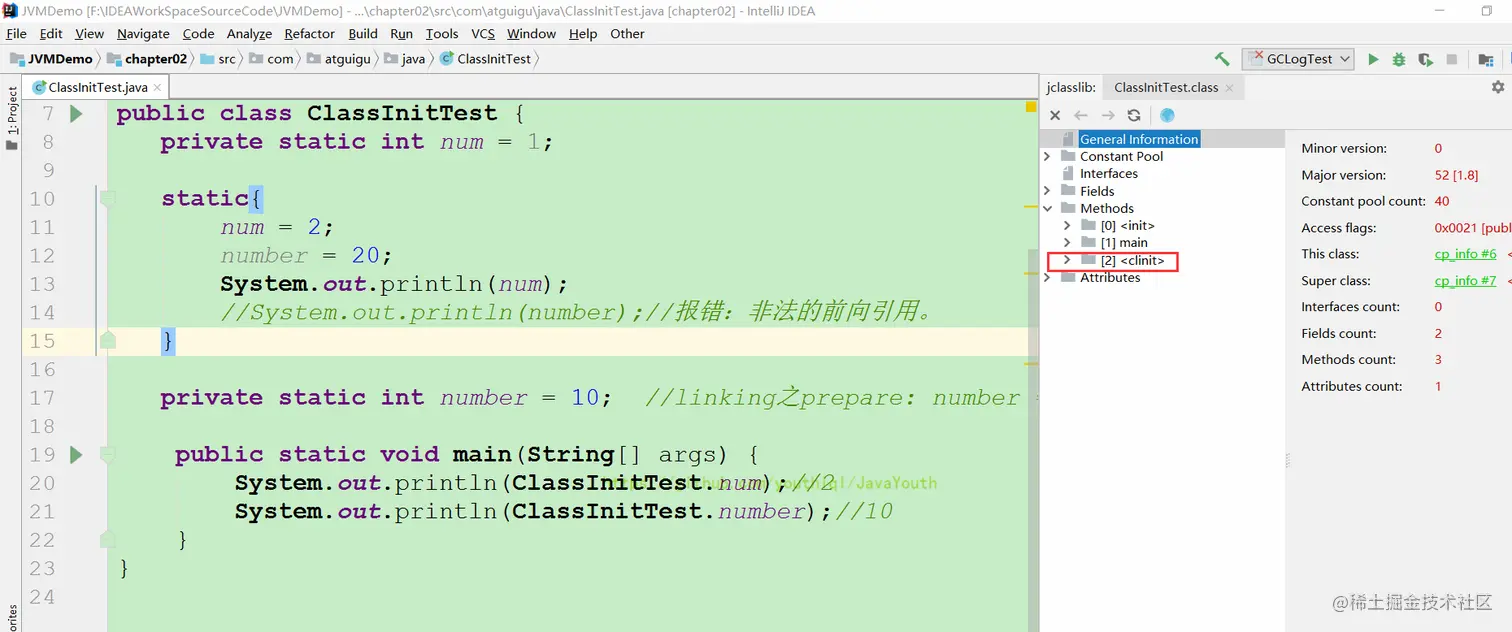Reload class file with refresh icon
This screenshot has width=1512, height=632.
point(1133,115)
